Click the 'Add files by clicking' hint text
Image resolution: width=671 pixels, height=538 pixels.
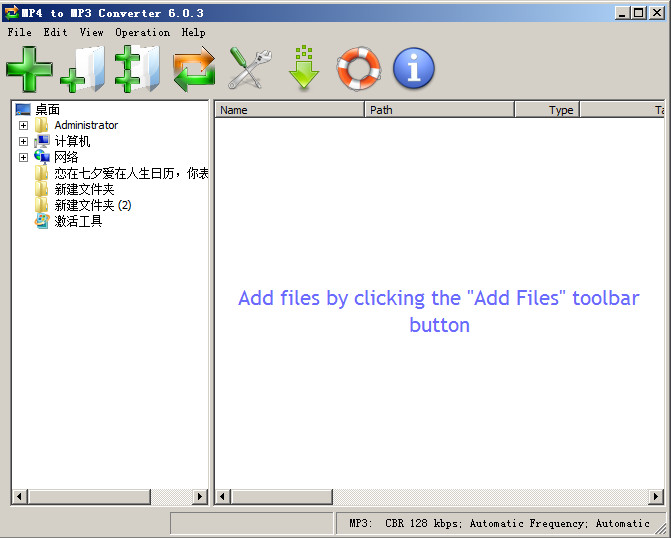point(439,311)
